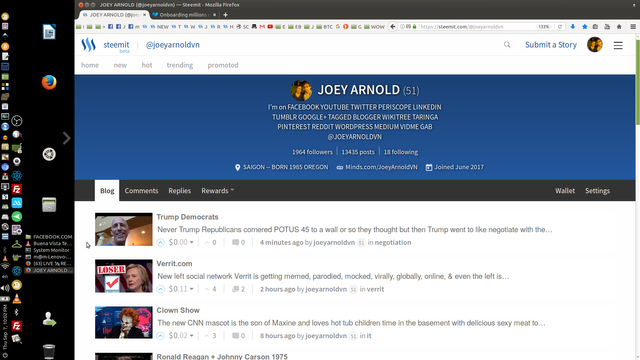Launch Firefox from the desktop dock icon
The width and height of the screenshot is (640, 360).
coord(49,82)
